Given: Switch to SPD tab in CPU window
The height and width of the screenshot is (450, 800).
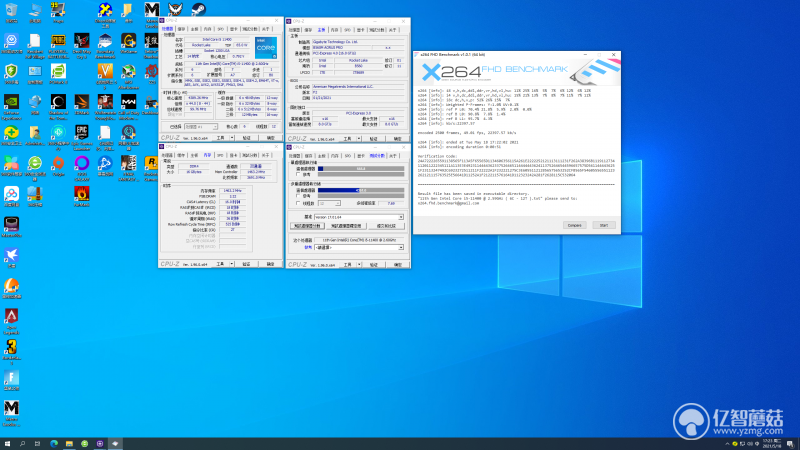Looking at the screenshot, I should (x=220, y=29).
